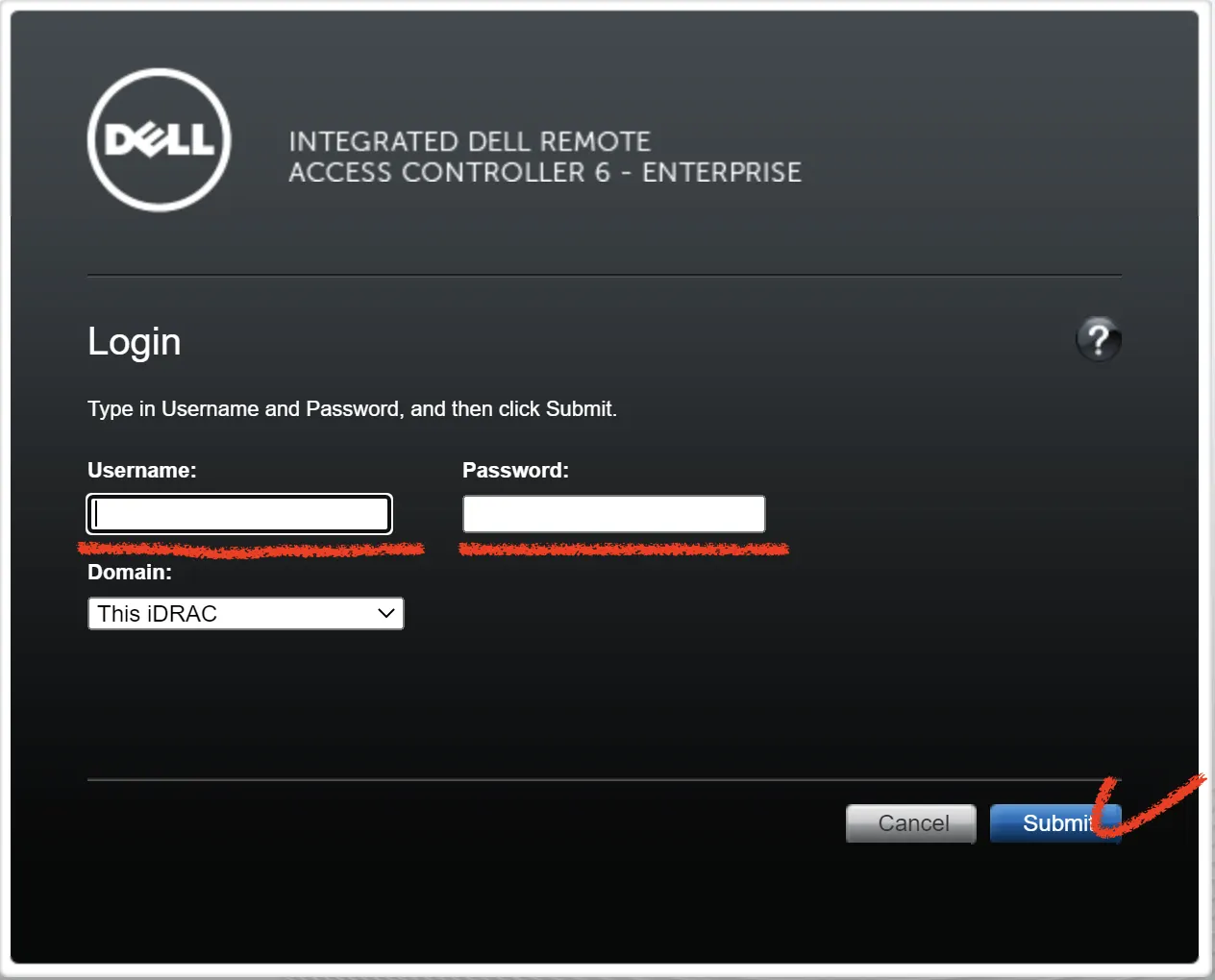Click the Dell logo
This screenshot has width=1215, height=980.
pos(160,140)
